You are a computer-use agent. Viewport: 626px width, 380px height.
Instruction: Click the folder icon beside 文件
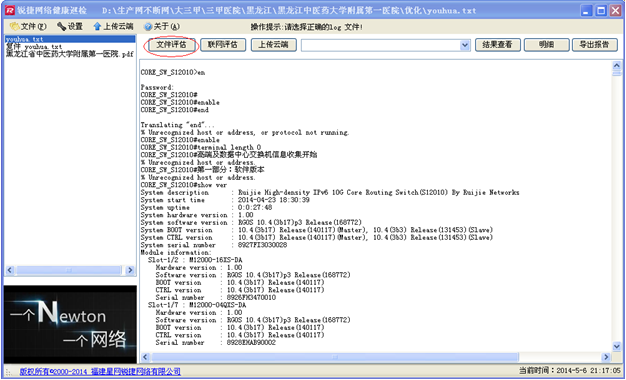coord(15,27)
